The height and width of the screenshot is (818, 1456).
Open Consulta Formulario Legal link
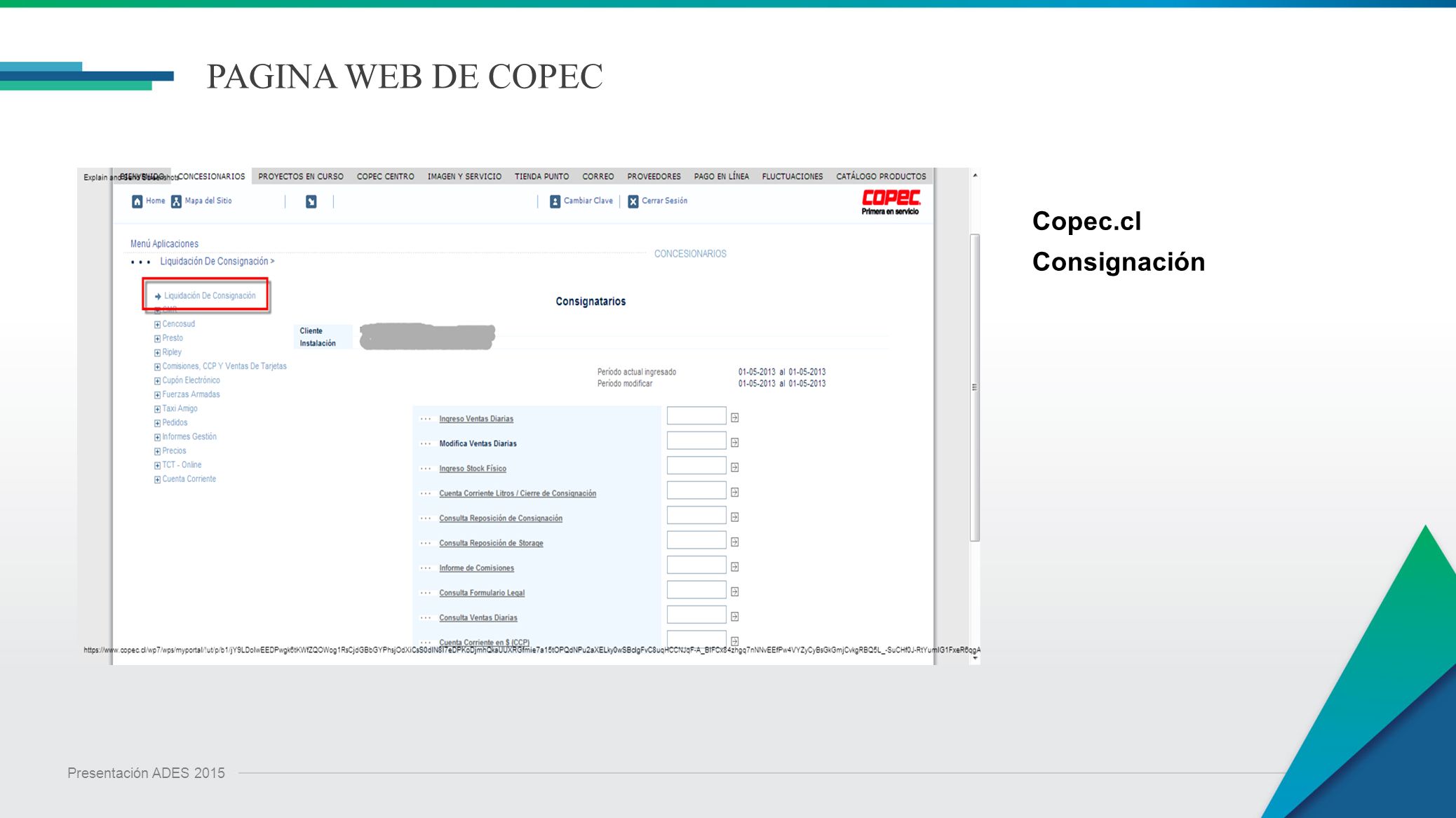coord(482,593)
